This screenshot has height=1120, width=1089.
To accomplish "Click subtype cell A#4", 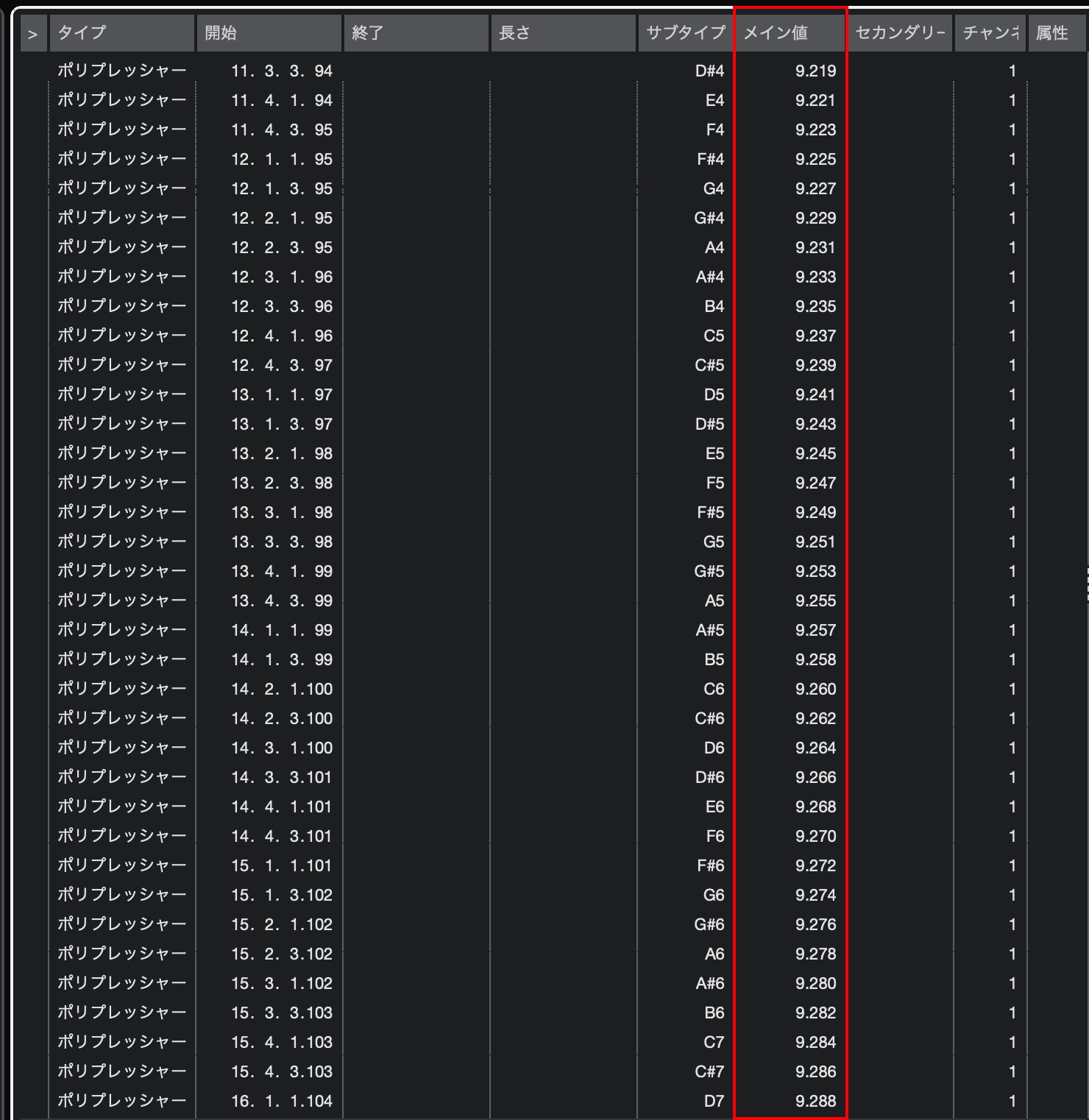I will [x=710, y=277].
